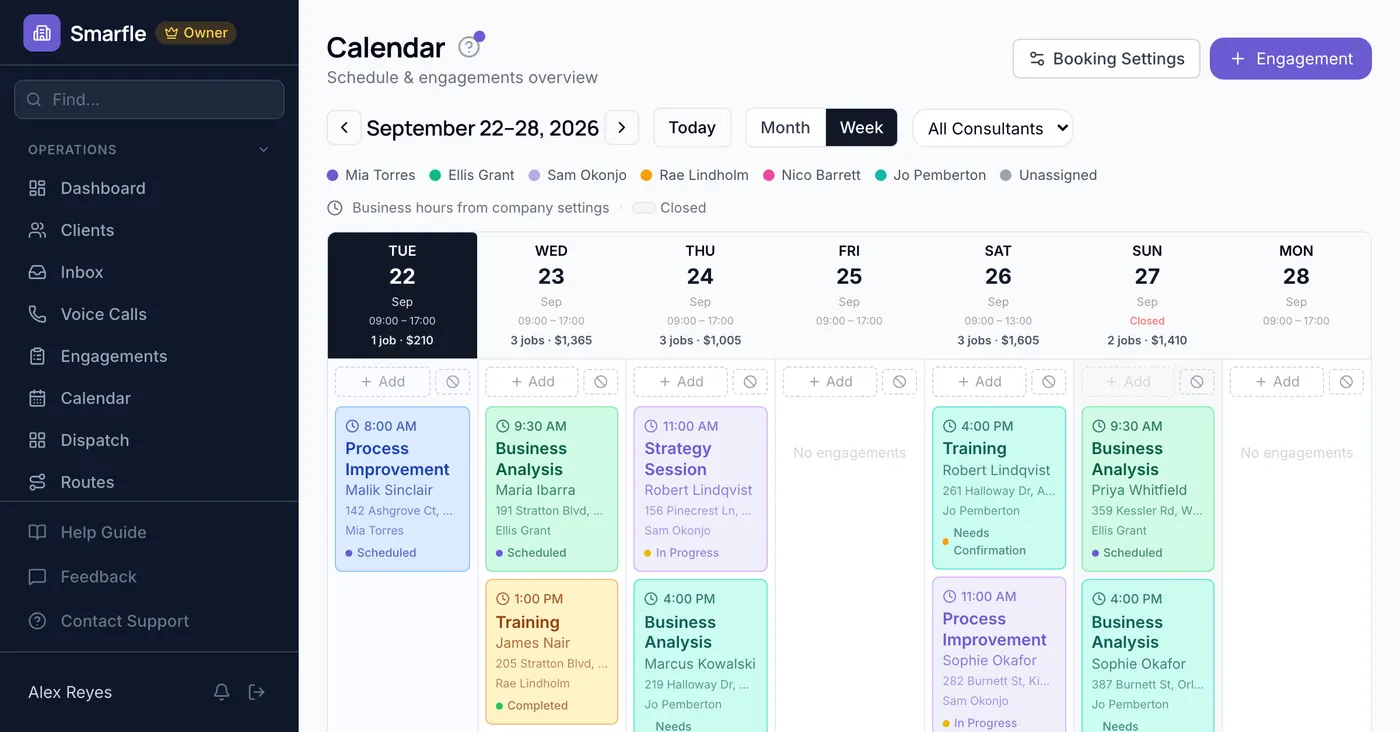Open Malik Sinclair Process Improvement card

[x=402, y=489]
